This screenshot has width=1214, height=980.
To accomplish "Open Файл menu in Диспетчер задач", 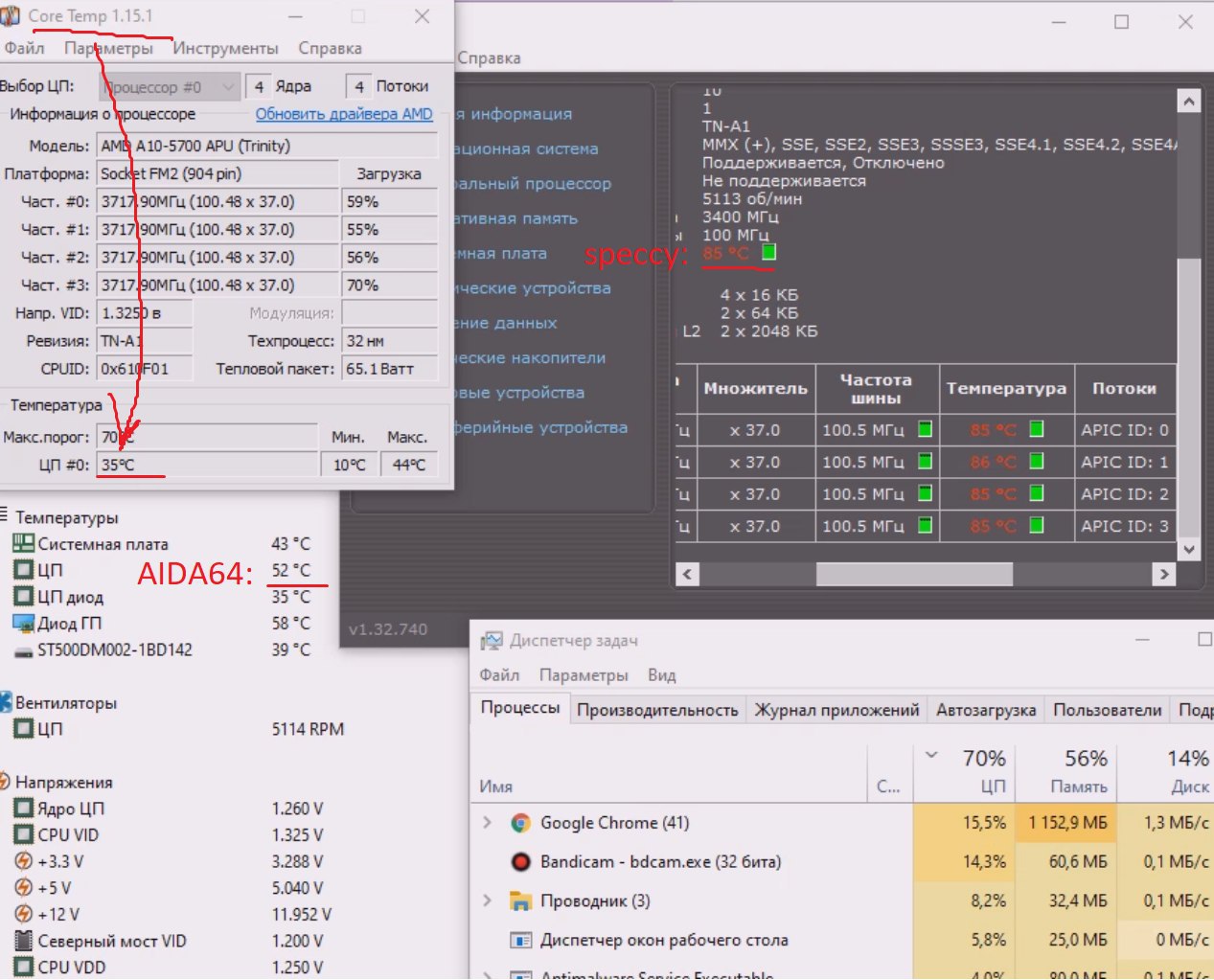I will [499, 674].
